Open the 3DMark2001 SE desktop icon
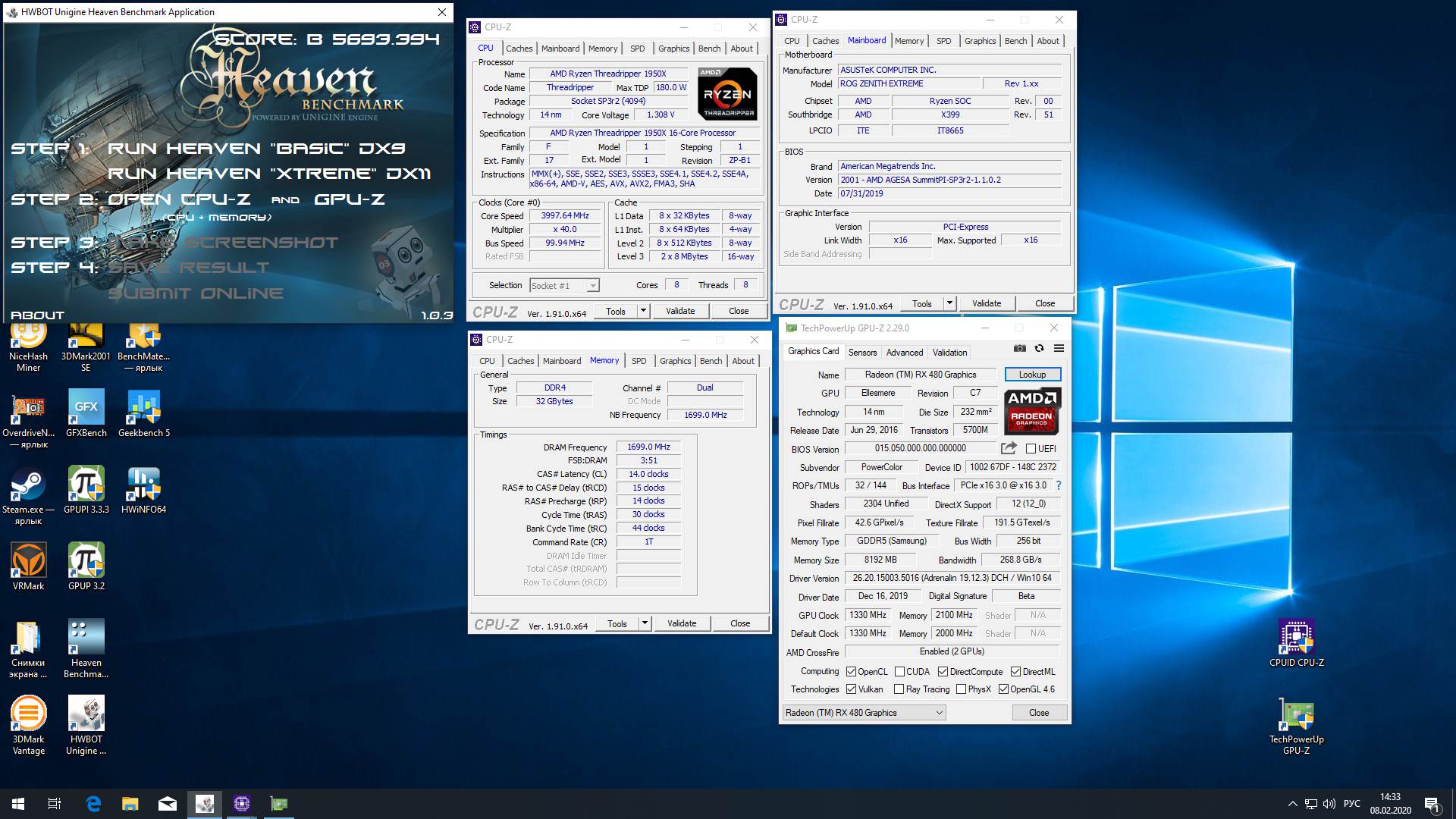This screenshot has width=1456, height=819. tap(86, 348)
